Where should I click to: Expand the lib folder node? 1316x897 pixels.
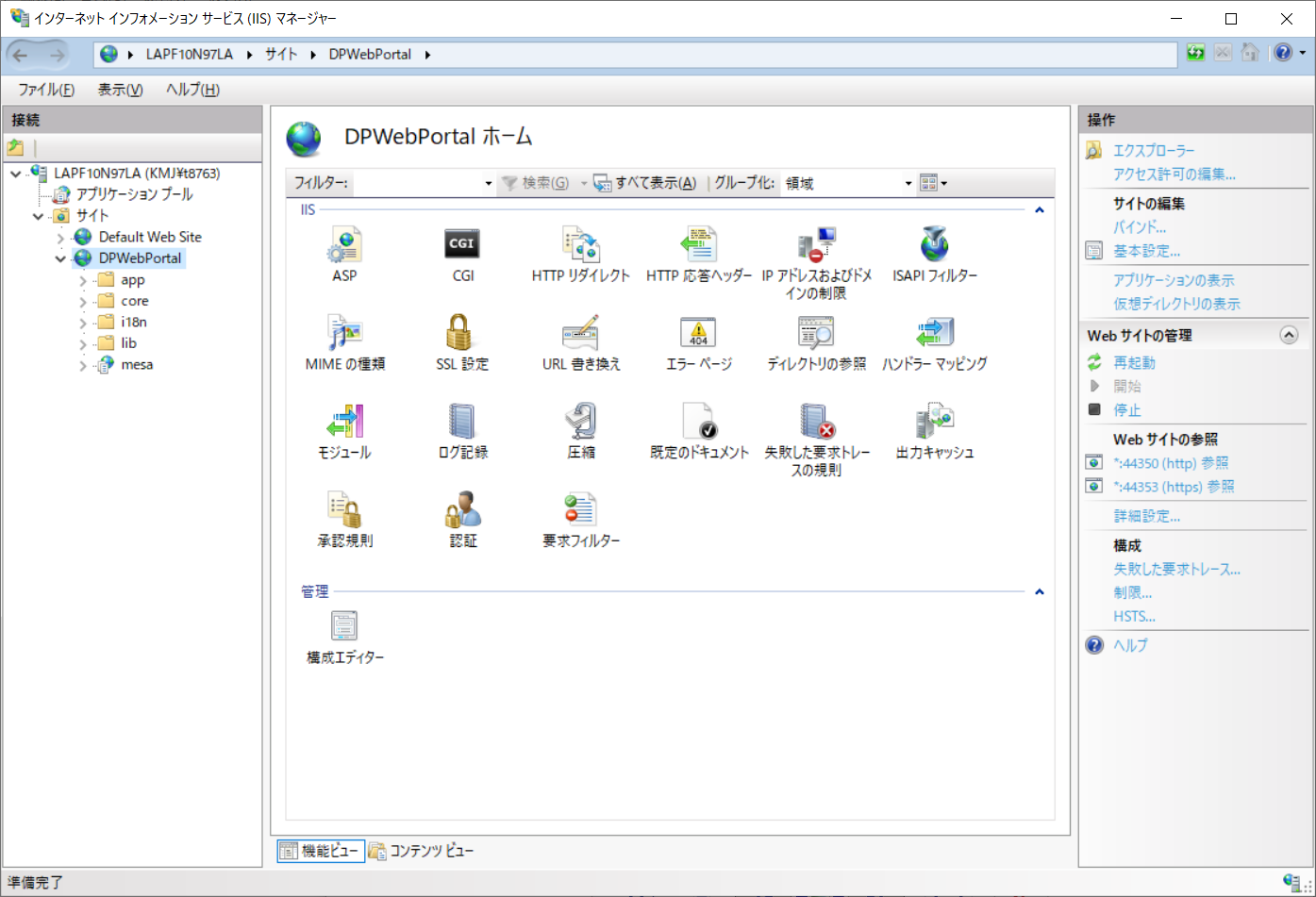(83, 344)
